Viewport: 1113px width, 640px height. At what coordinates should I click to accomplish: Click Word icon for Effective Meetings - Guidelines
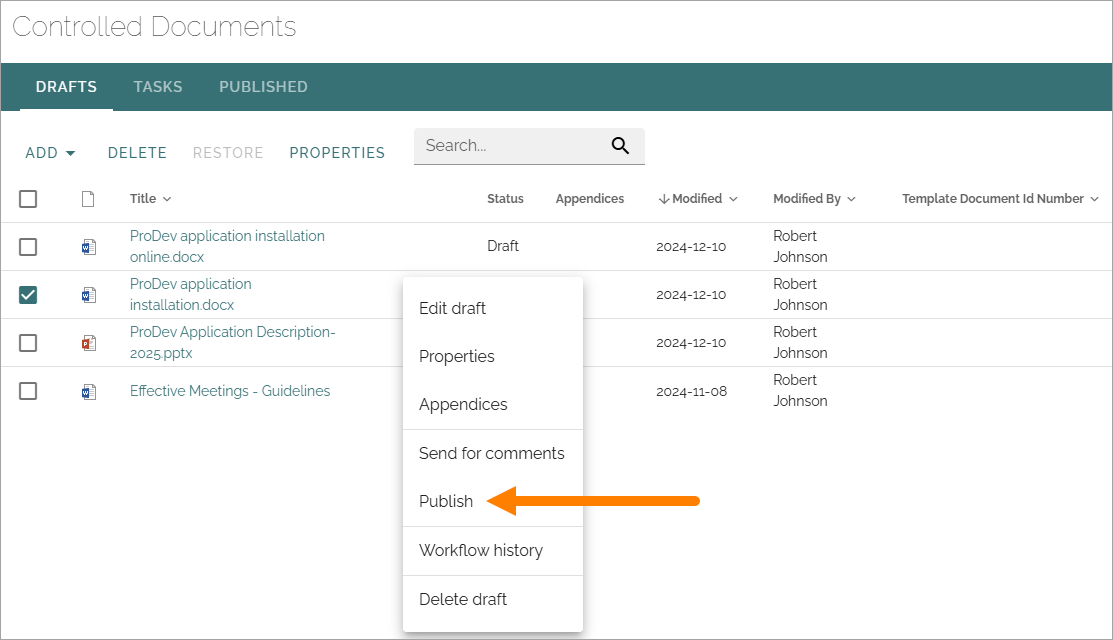pos(89,392)
